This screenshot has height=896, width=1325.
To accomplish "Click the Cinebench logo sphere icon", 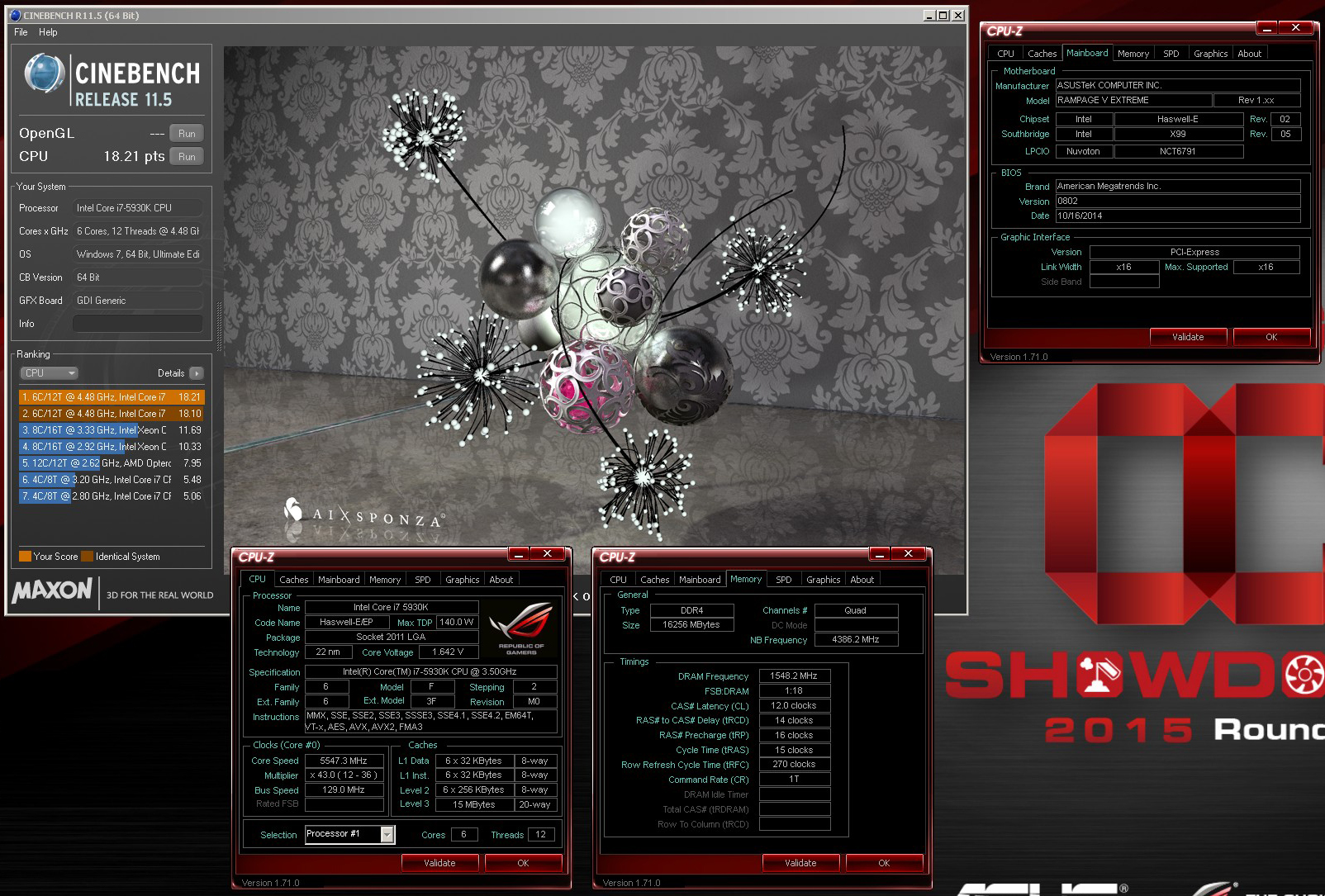I will tap(45, 73).
